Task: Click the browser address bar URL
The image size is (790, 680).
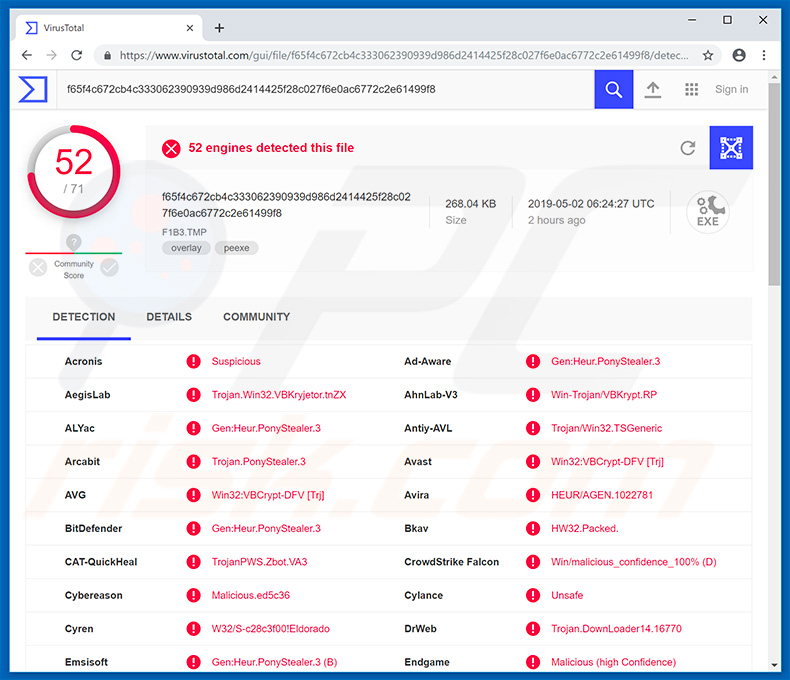Action: point(403,55)
